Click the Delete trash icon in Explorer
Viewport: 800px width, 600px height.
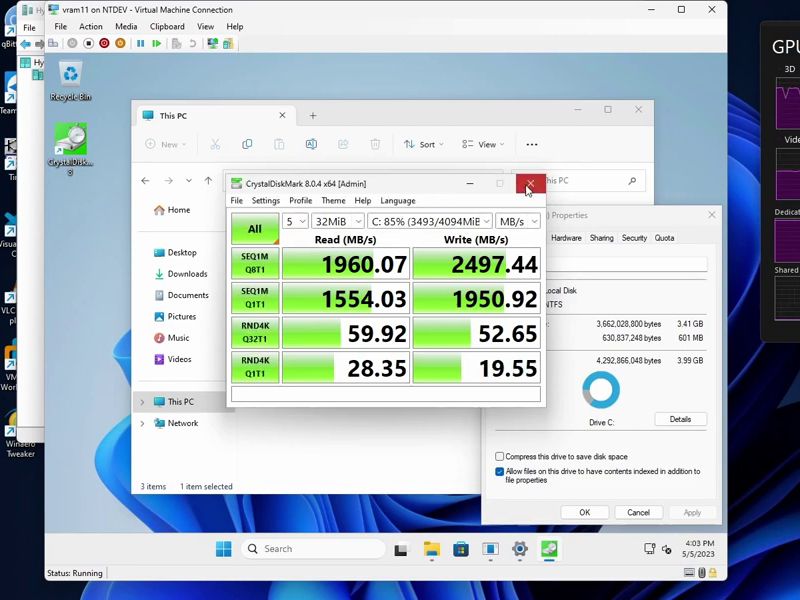(375, 144)
